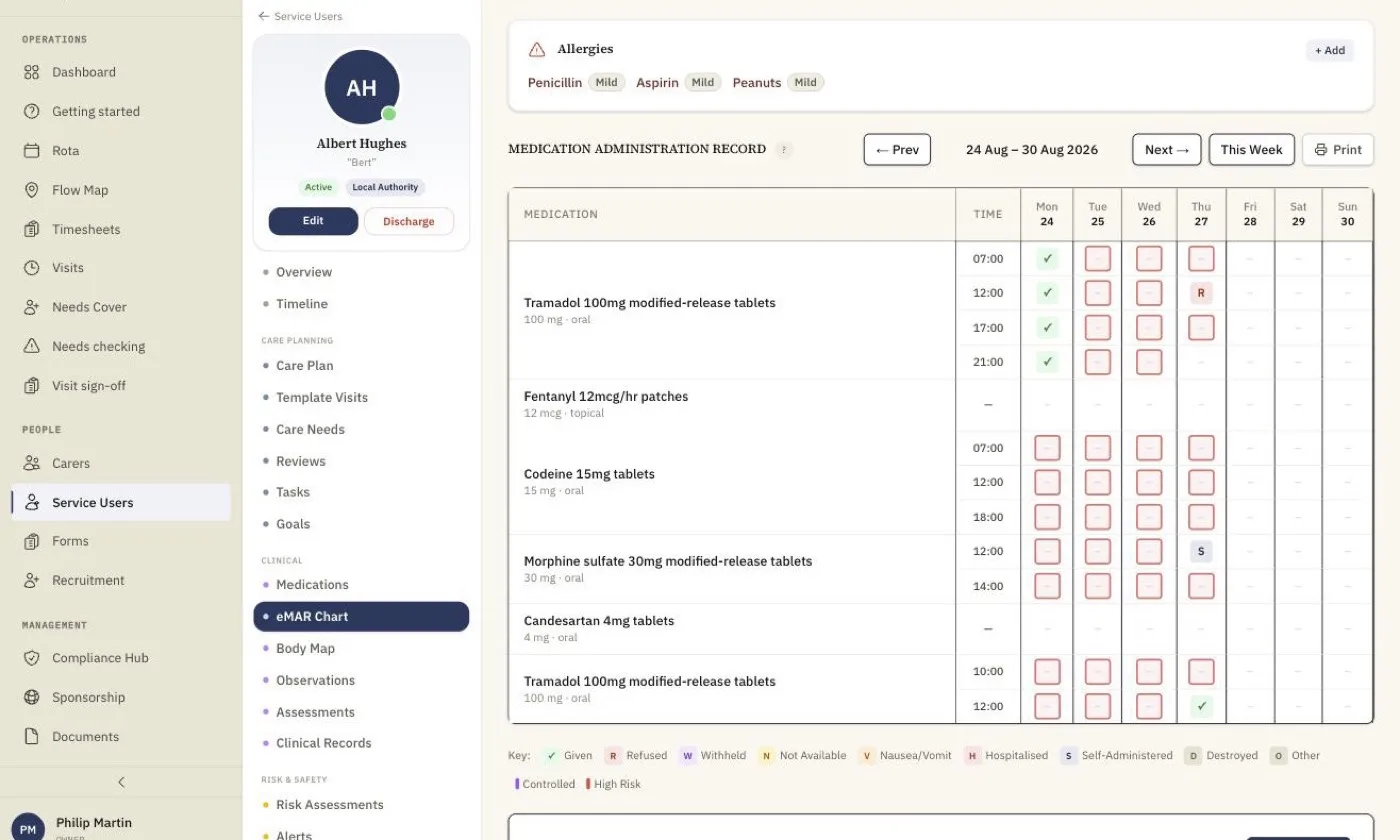Viewport: 1400px width, 840px height.
Task: Click the Refused cell on Thursday for Tramadol
Action: point(1201,293)
